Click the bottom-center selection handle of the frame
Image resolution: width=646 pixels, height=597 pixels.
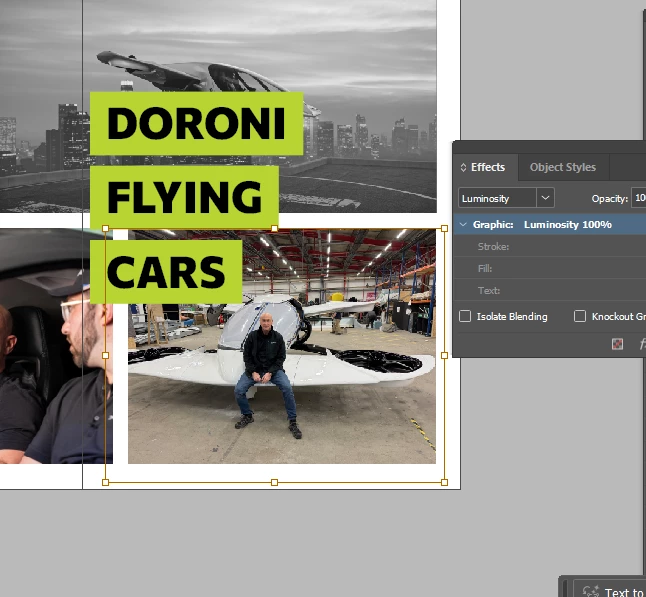point(274,482)
